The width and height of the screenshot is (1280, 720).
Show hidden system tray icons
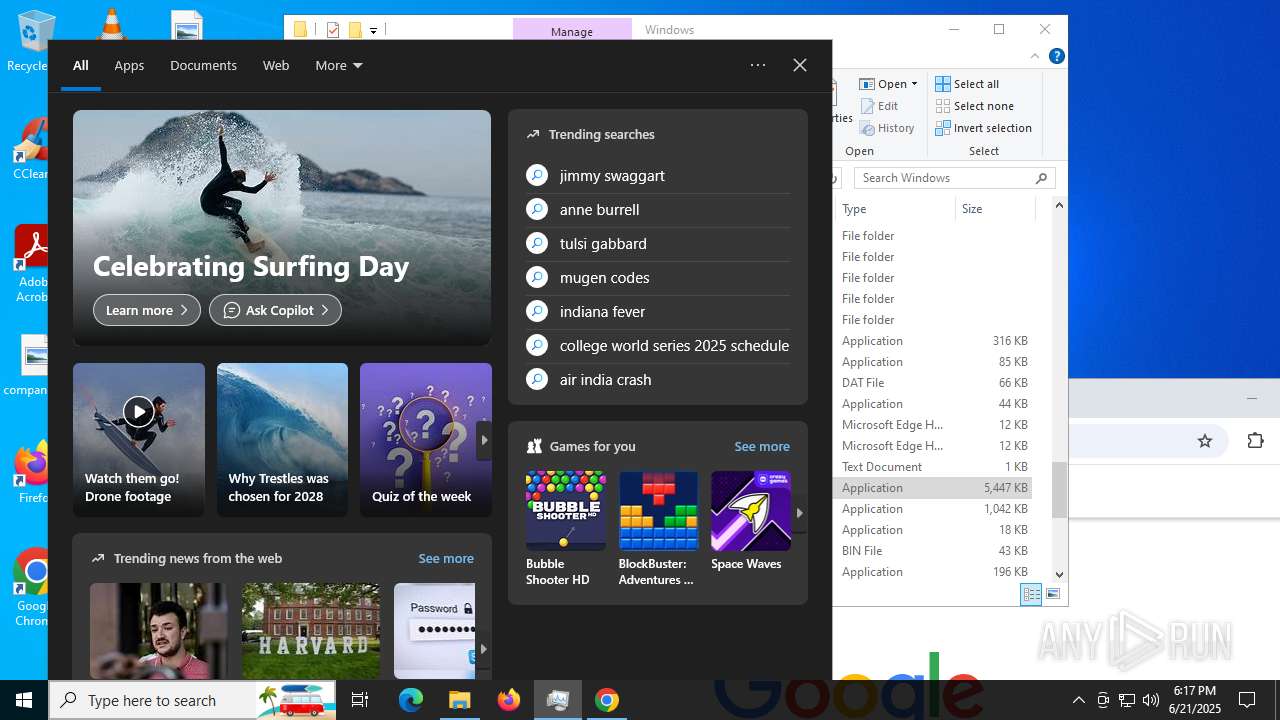pyautogui.click(x=1078, y=700)
